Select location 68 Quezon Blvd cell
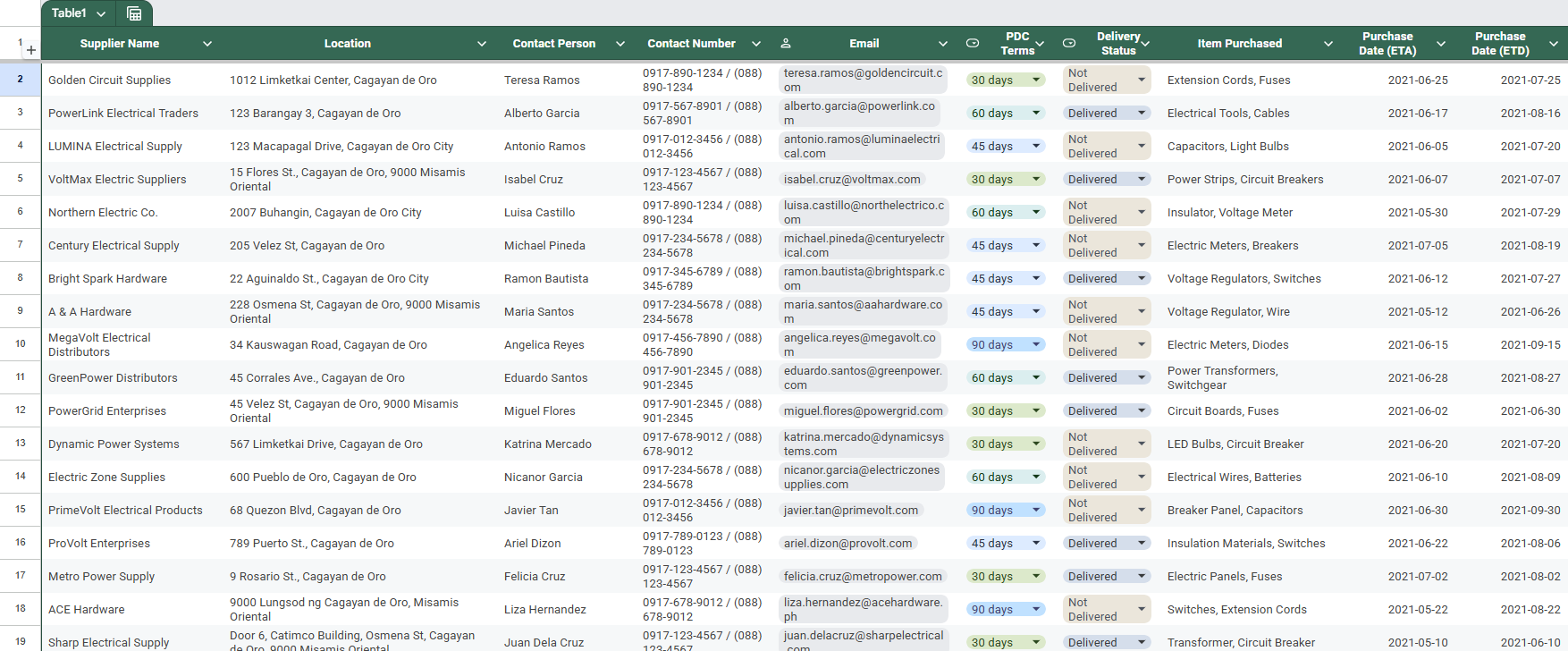1568x651 pixels. tap(361, 510)
